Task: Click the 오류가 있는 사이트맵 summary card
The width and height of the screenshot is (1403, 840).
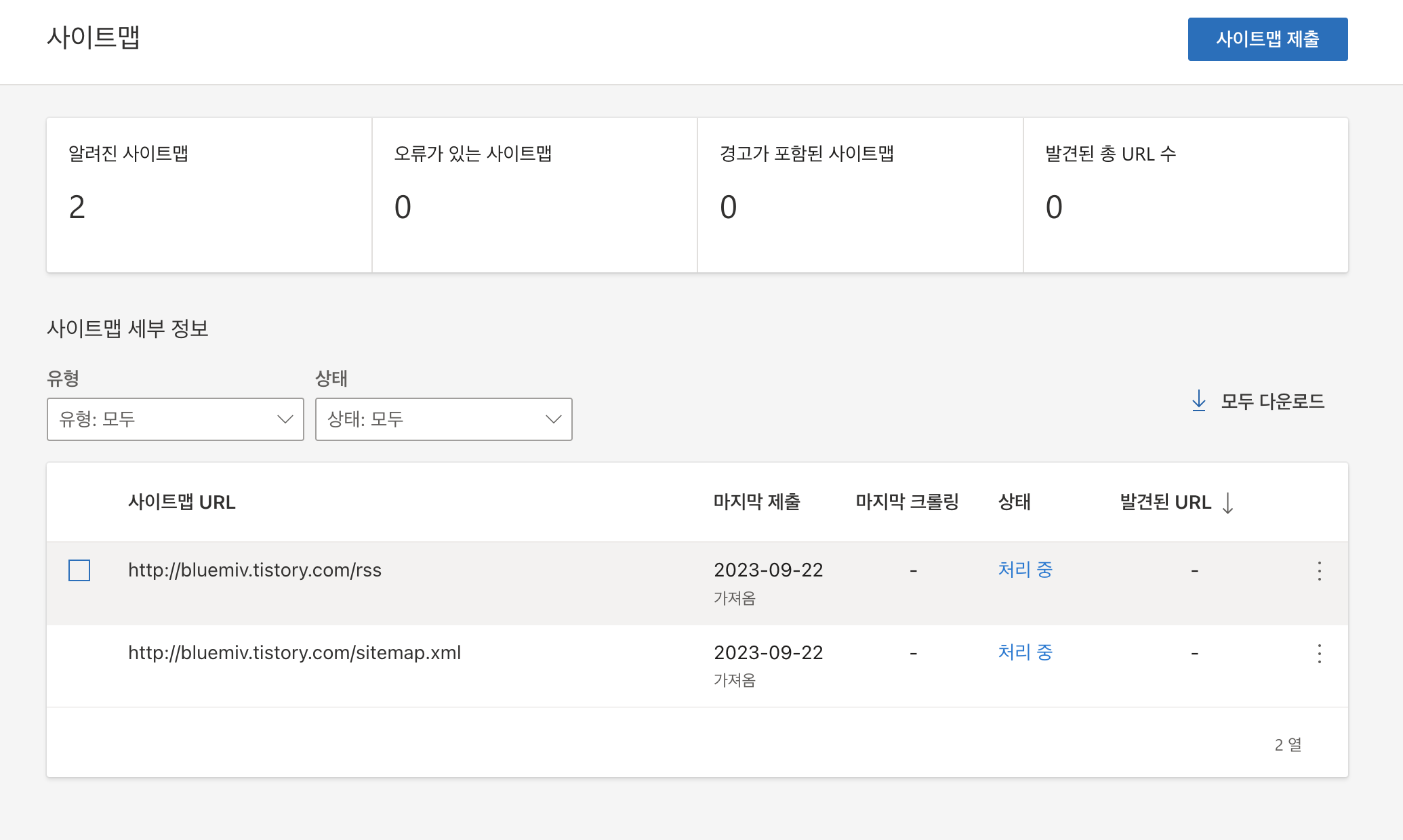Action: tap(535, 195)
